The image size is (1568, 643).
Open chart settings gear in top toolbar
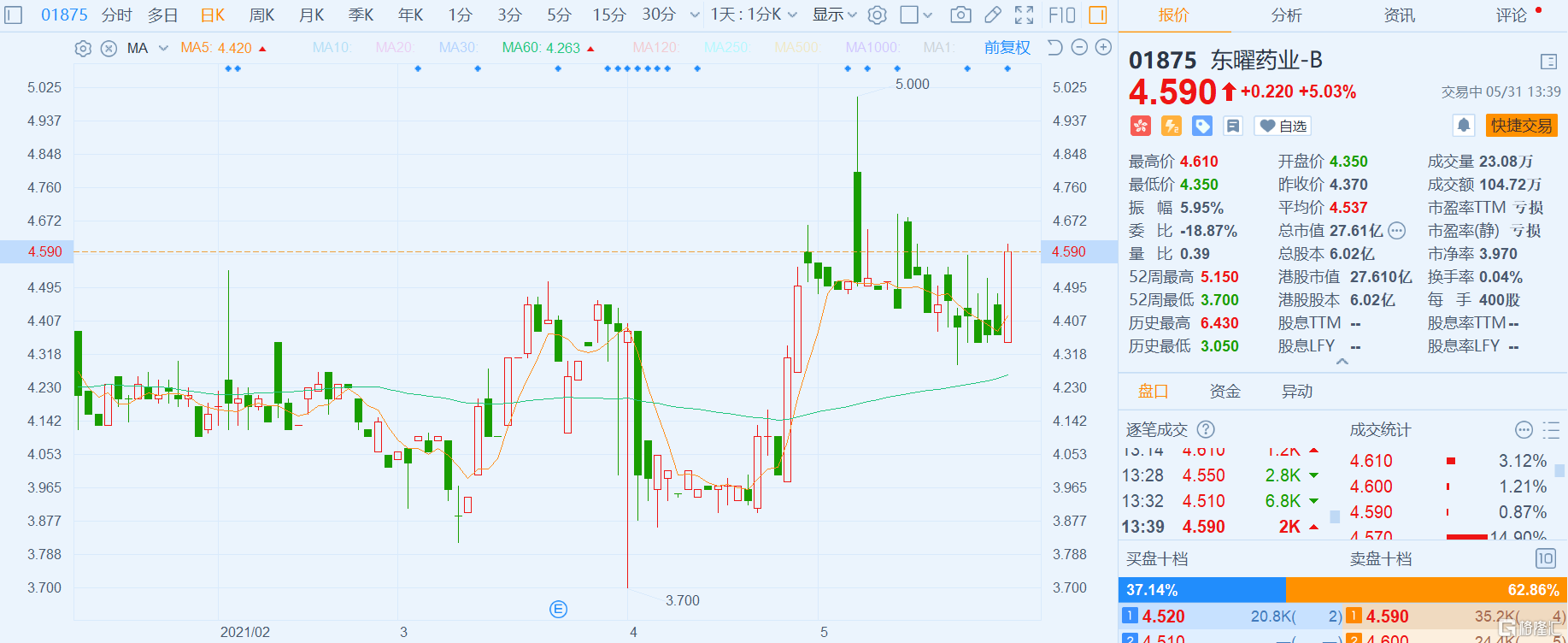[877, 15]
